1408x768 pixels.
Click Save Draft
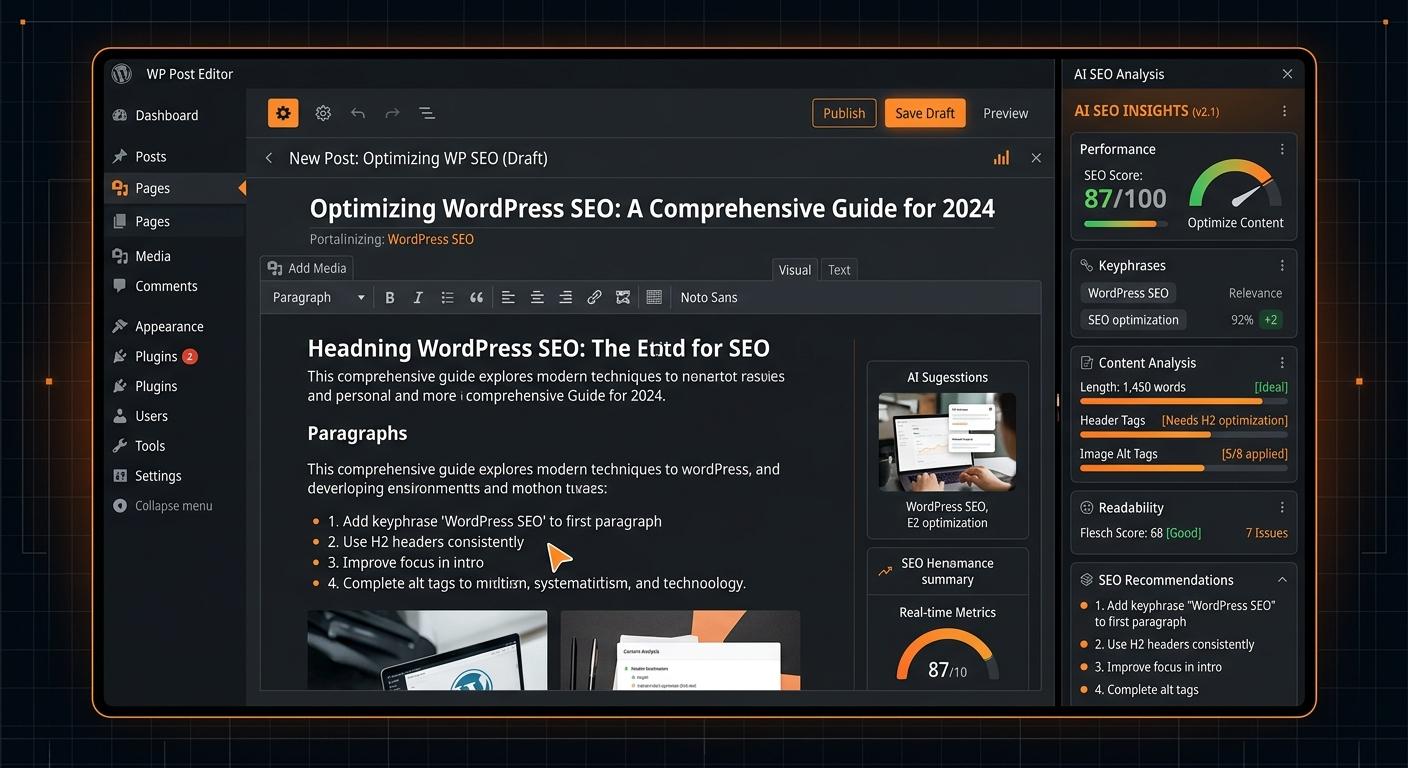(x=925, y=113)
